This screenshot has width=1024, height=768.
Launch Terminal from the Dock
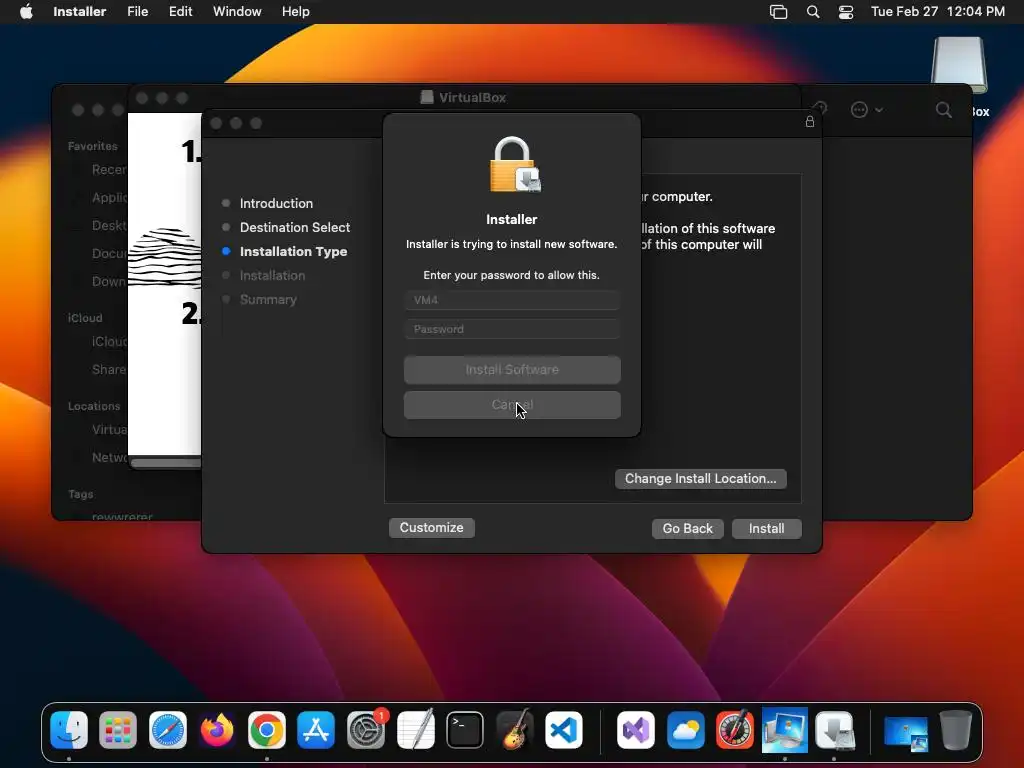pyautogui.click(x=465, y=729)
